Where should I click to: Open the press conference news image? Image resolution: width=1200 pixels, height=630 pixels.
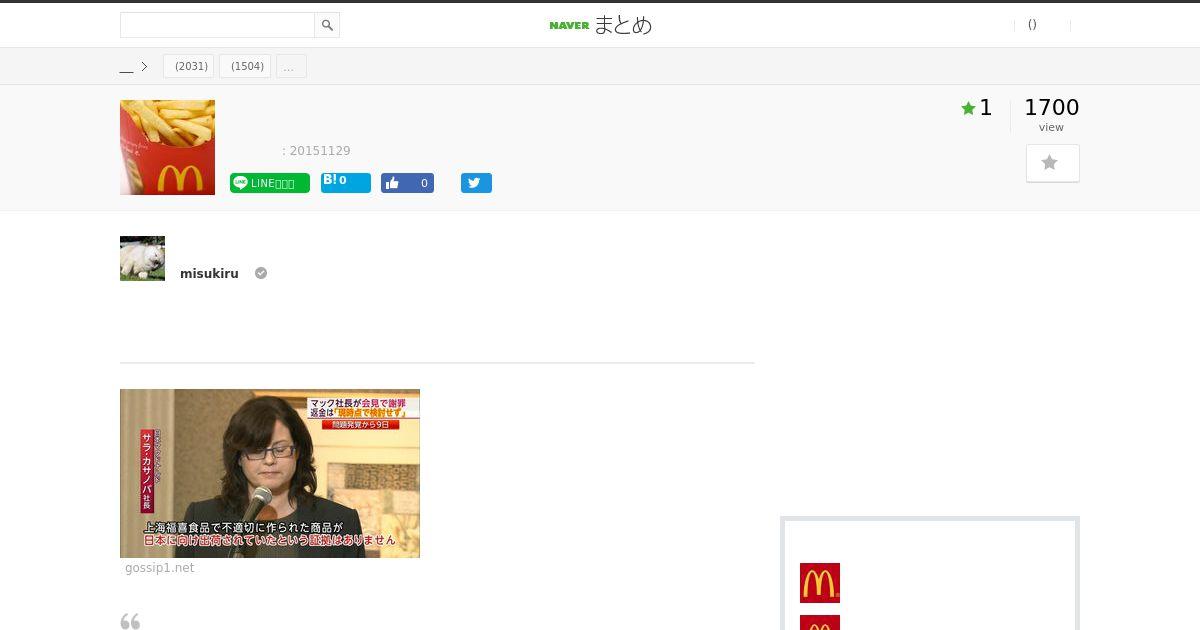coord(270,473)
